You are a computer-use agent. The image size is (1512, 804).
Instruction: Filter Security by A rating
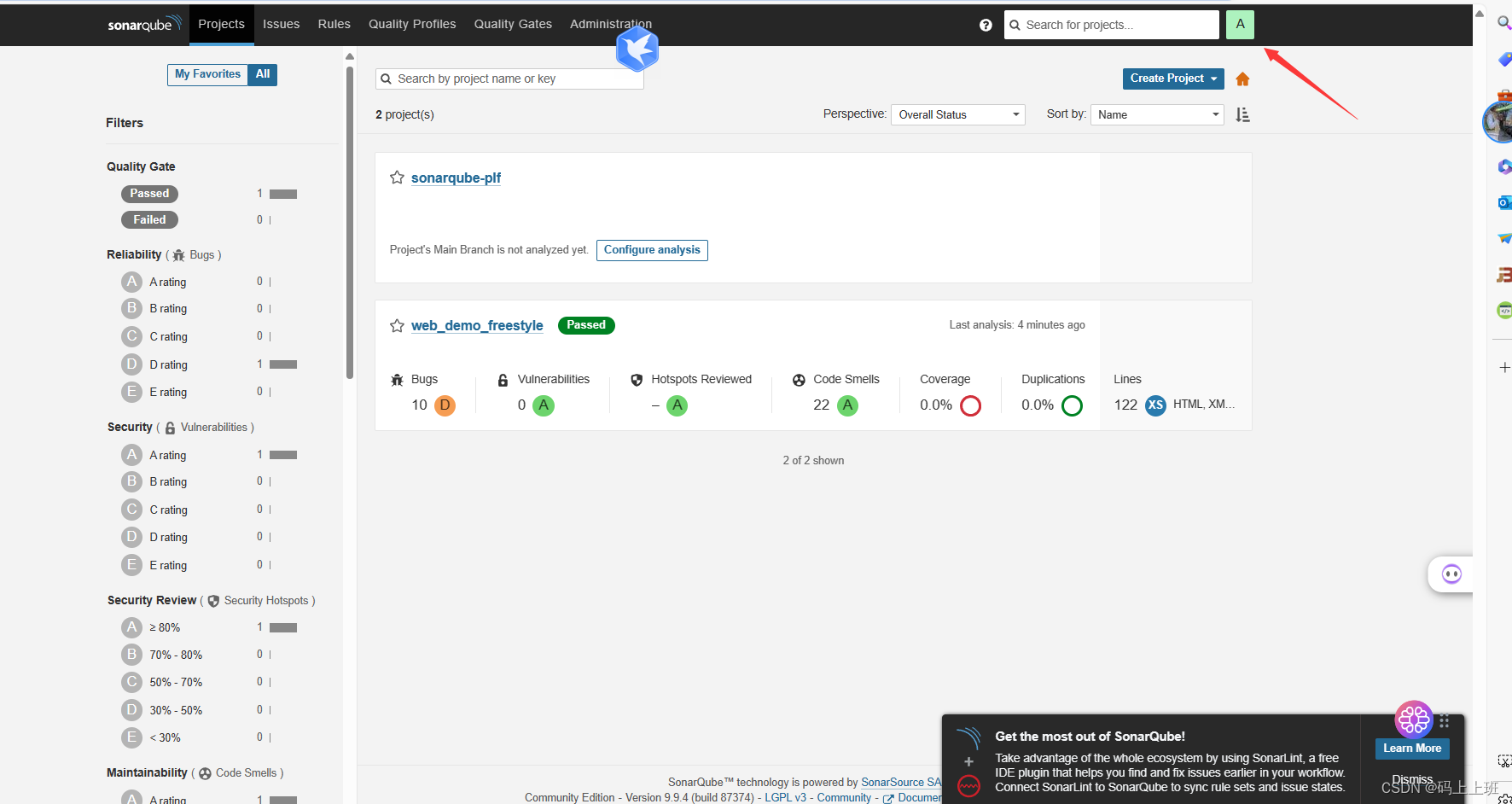point(209,455)
